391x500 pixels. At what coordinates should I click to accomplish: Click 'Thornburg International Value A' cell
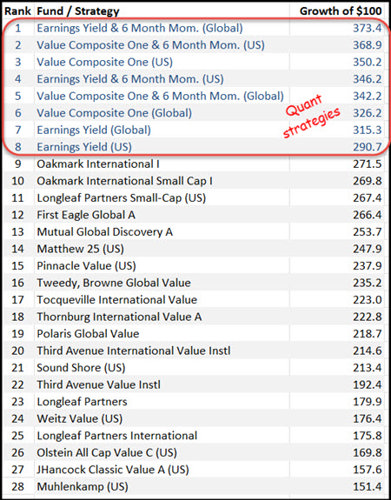[119, 317]
